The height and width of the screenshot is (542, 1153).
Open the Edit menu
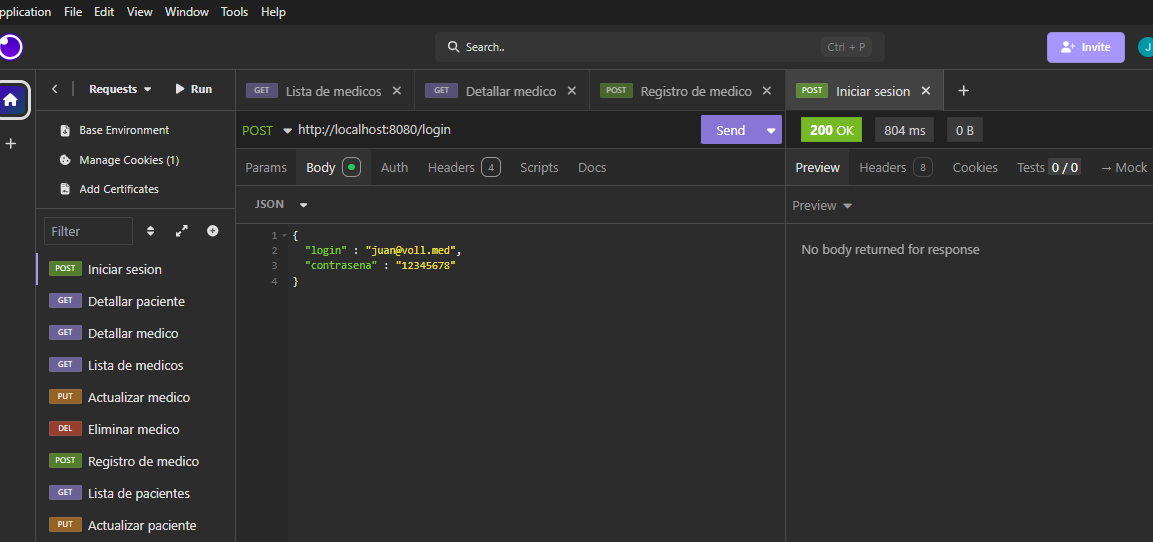click(104, 12)
